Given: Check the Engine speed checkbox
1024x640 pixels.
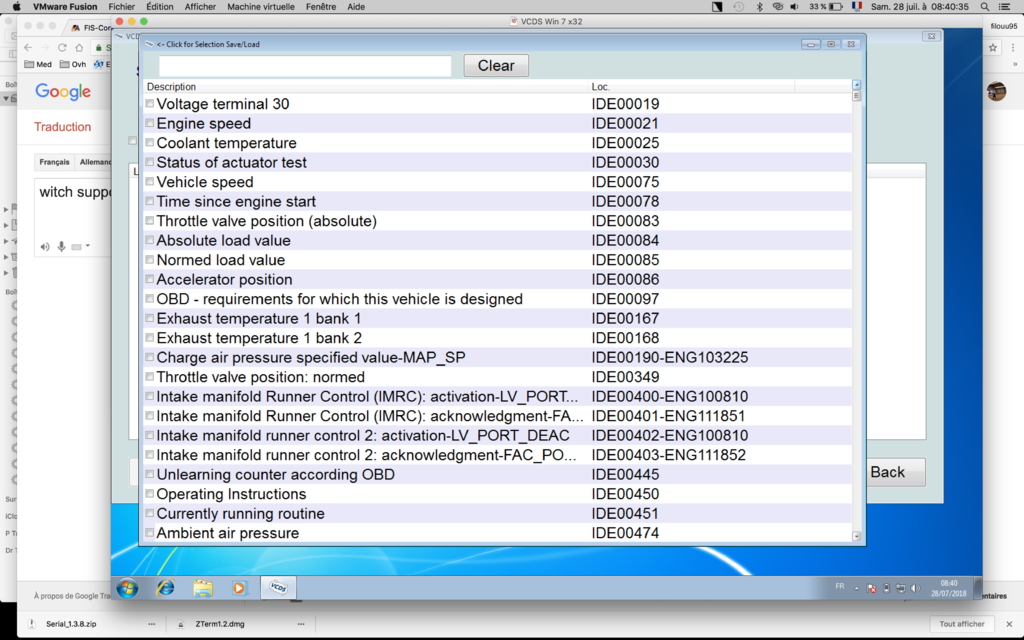Looking at the screenshot, I should tap(150, 124).
